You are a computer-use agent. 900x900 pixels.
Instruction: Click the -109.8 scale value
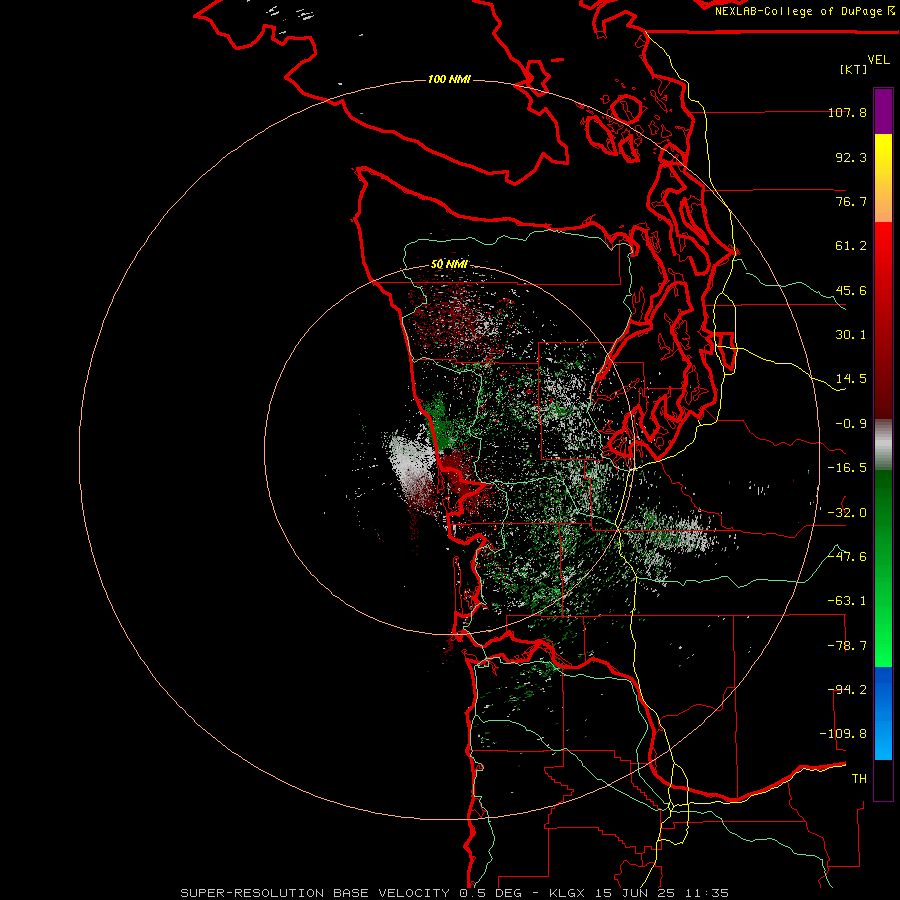(x=844, y=734)
